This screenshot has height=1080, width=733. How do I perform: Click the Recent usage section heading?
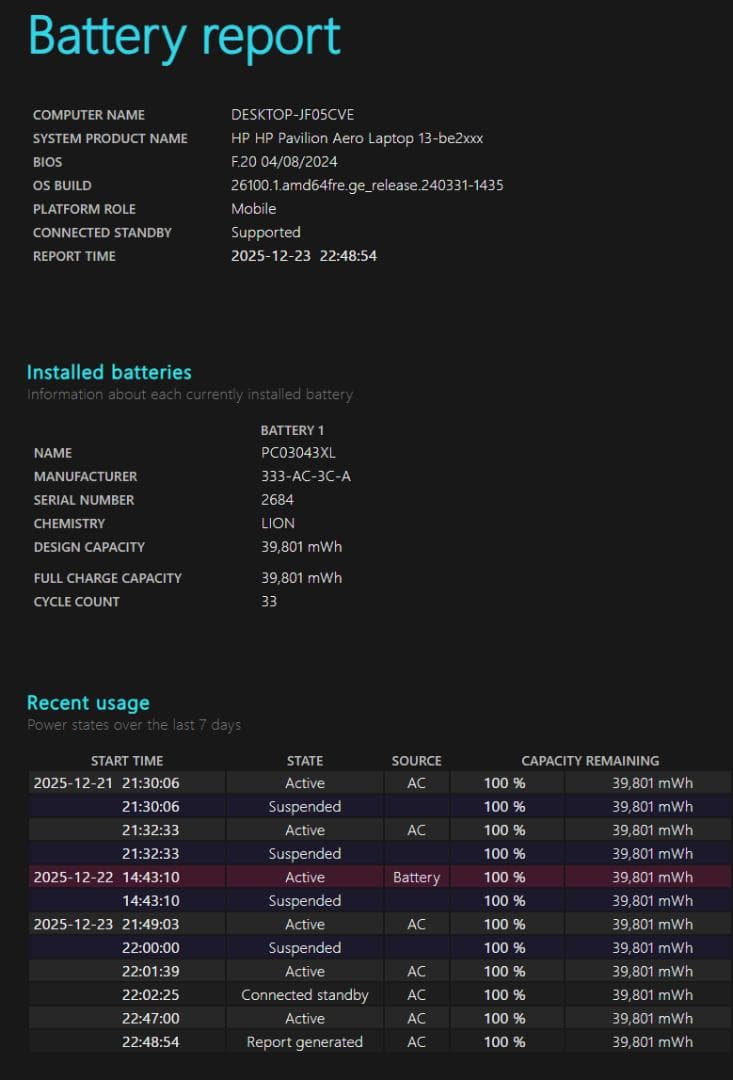click(x=88, y=702)
